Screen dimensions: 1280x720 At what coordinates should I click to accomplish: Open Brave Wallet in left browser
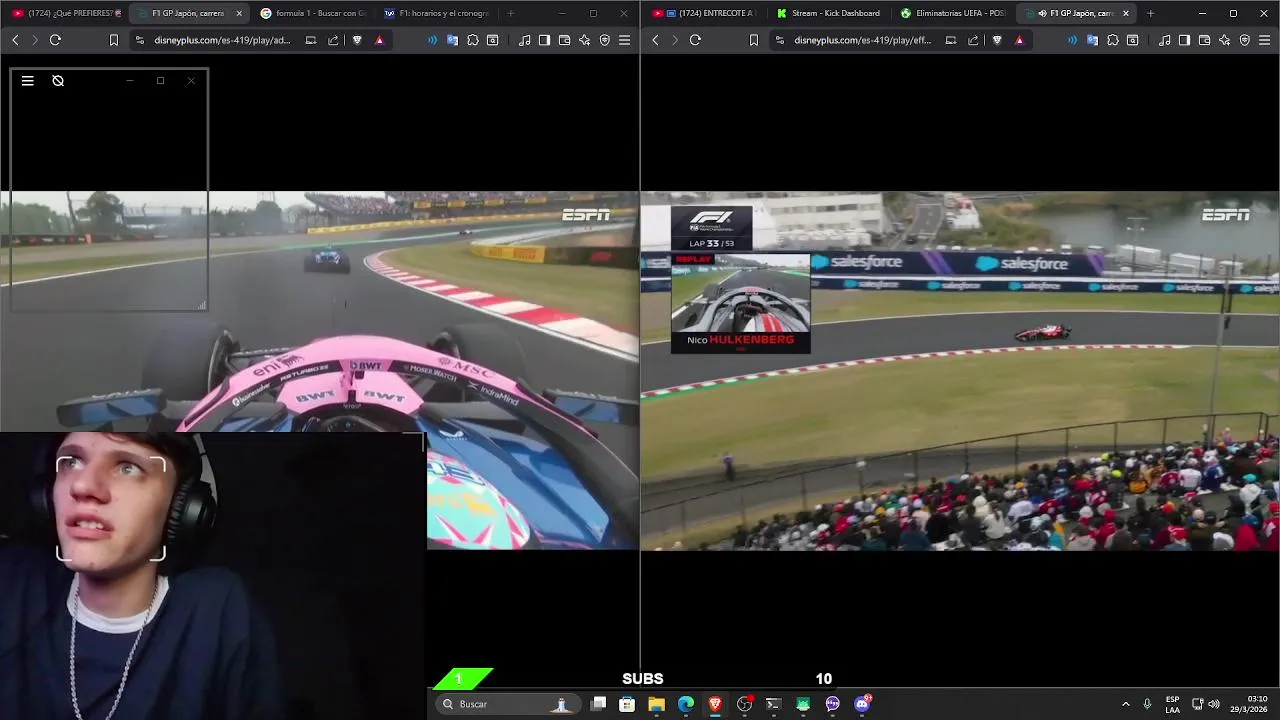click(564, 40)
